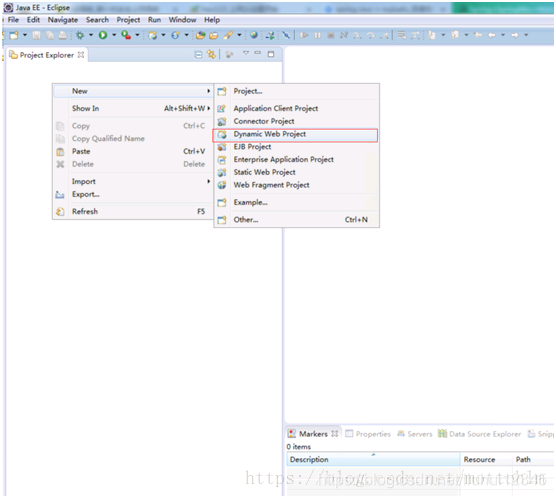
Task: Click the Skip All Breakpoints icon
Action: coord(286,35)
